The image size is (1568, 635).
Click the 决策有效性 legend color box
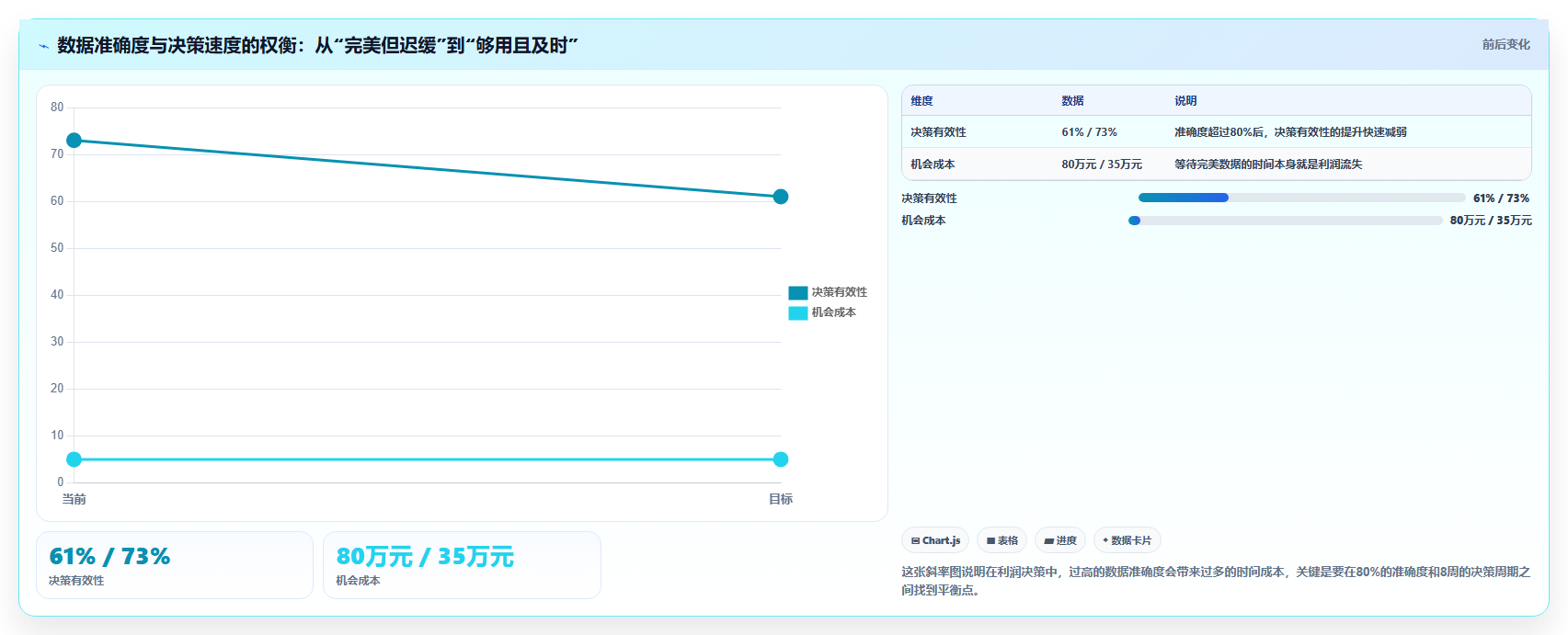pos(798,293)
